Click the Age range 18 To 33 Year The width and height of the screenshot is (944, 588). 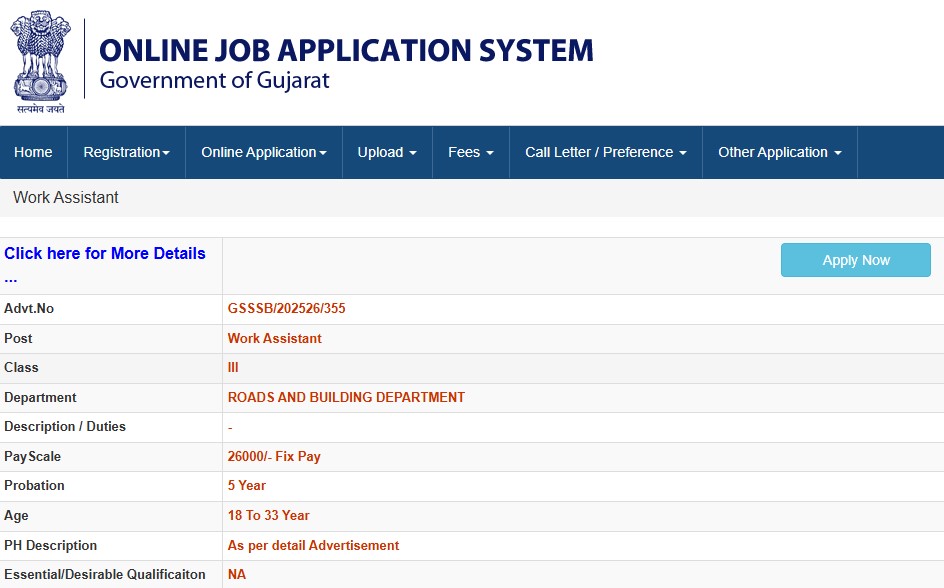tap(269, 515)
